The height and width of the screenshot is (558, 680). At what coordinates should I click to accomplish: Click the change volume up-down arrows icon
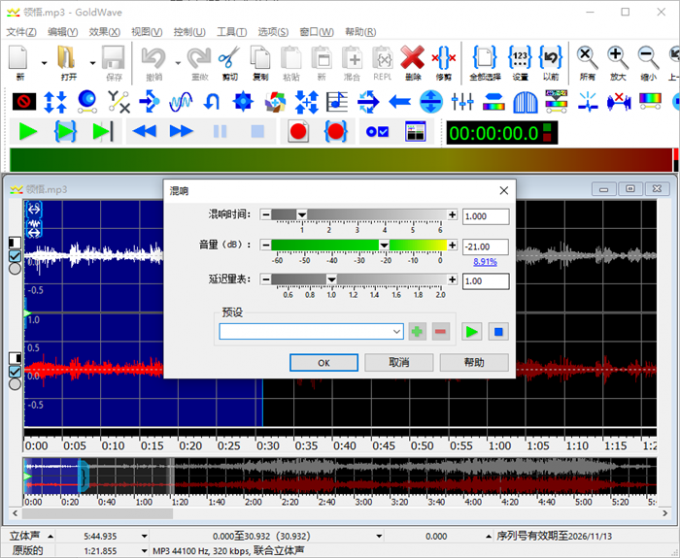click(x=56, y=102)
